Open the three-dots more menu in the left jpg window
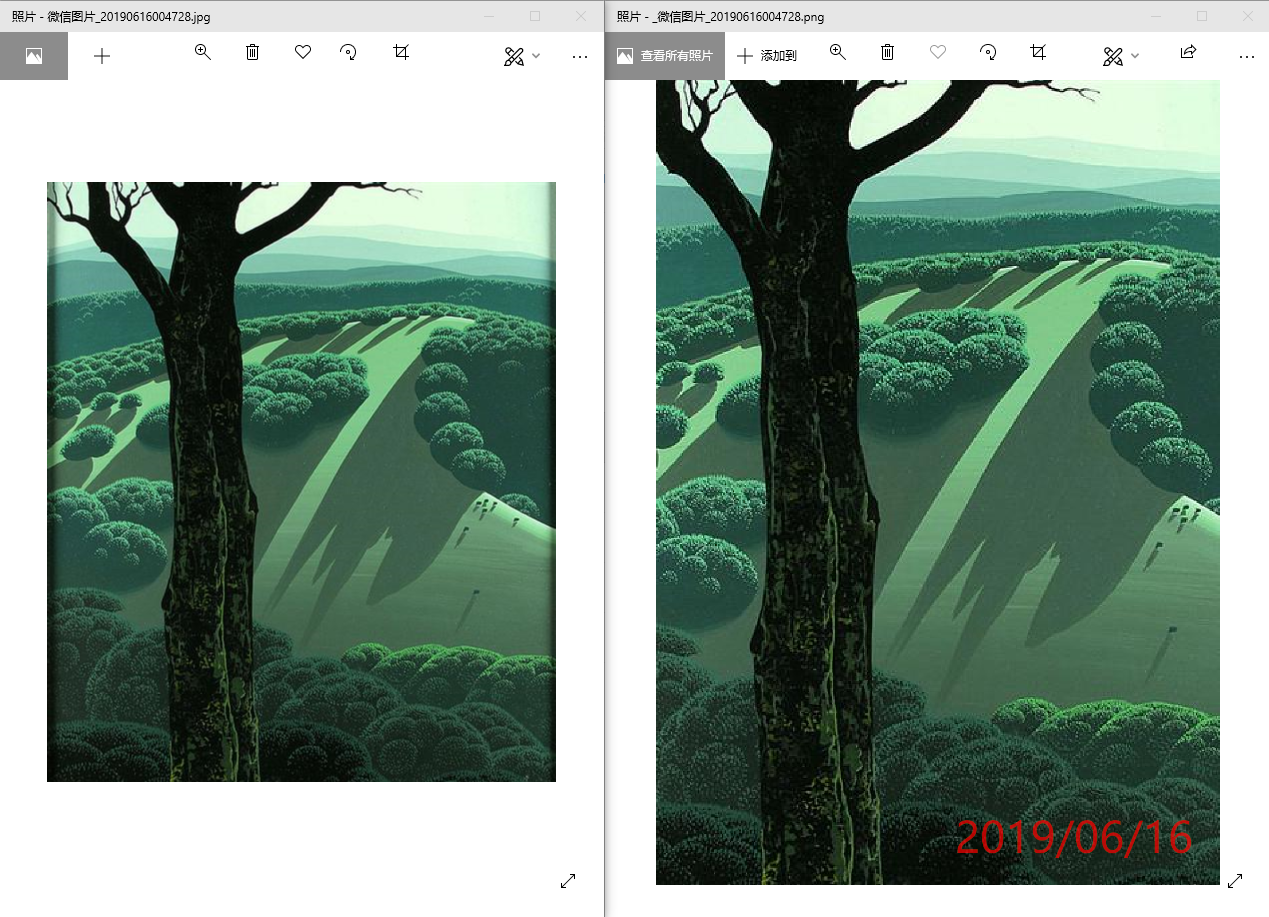The width and height of the screenshot is (1269, 917). [x=580, y=57]
